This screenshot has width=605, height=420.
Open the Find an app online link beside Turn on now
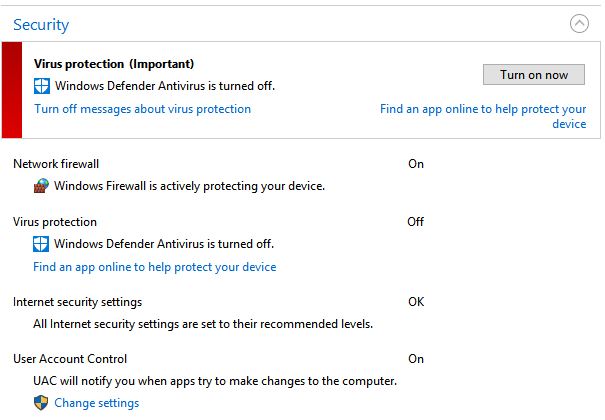pos(483,116)
